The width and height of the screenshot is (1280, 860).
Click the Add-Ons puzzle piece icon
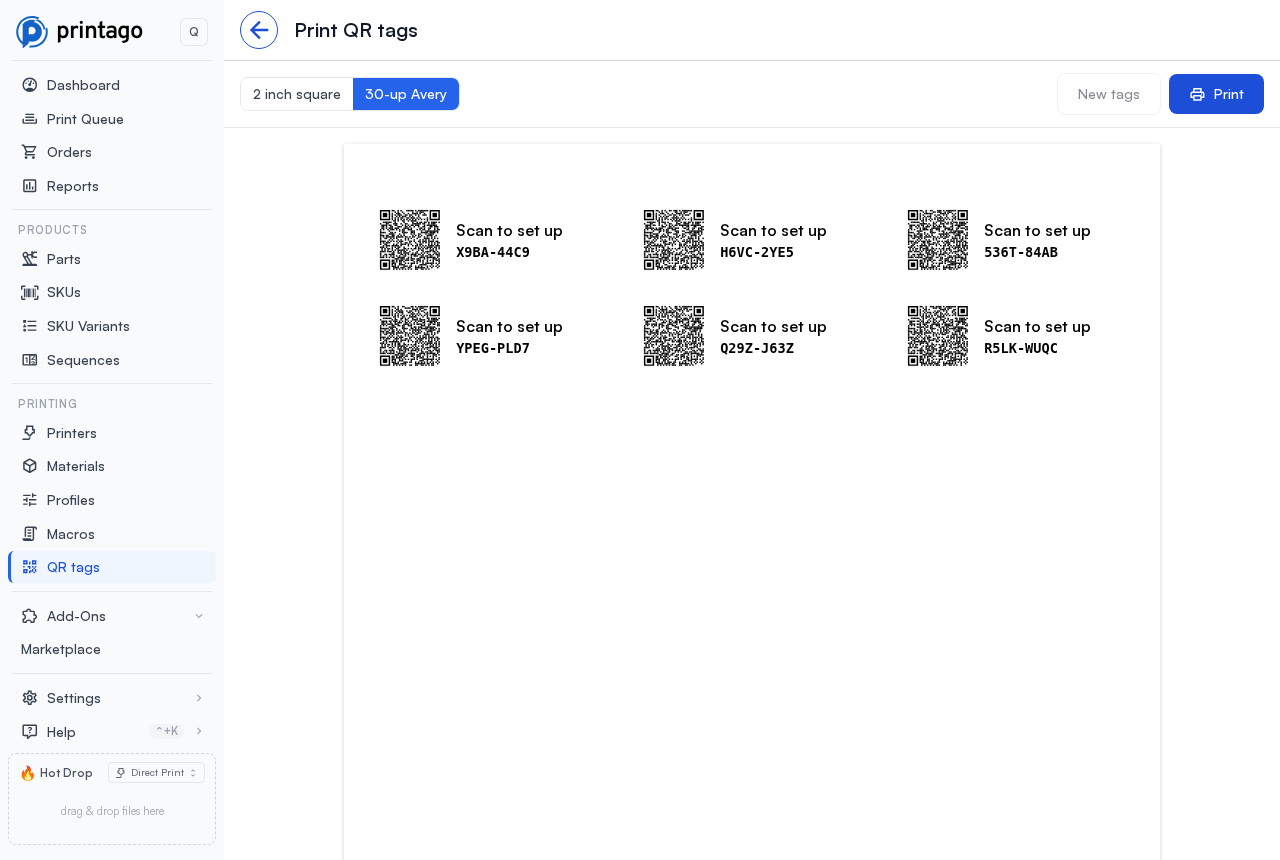[x=30, y=616]
